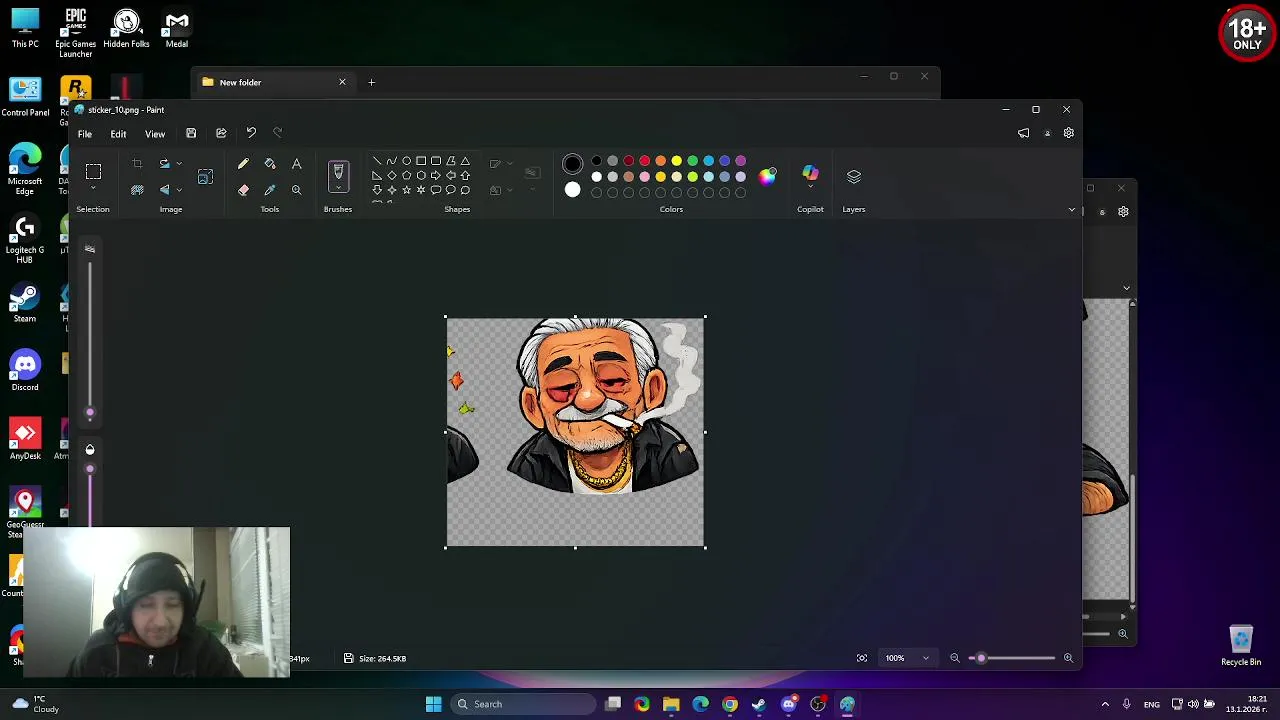
Task: Click the Flip image icon
Action: coord(164,190)
